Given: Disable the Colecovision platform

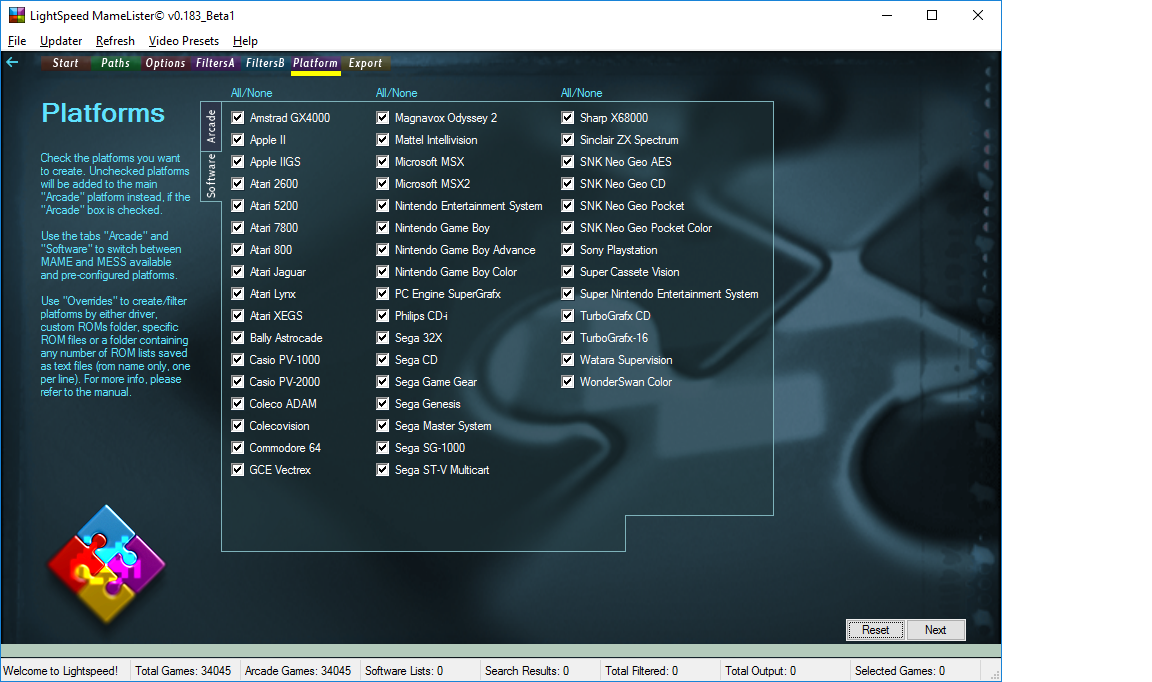Looking at the screenshot, I should pyautogui.click(x=237, y=426).
